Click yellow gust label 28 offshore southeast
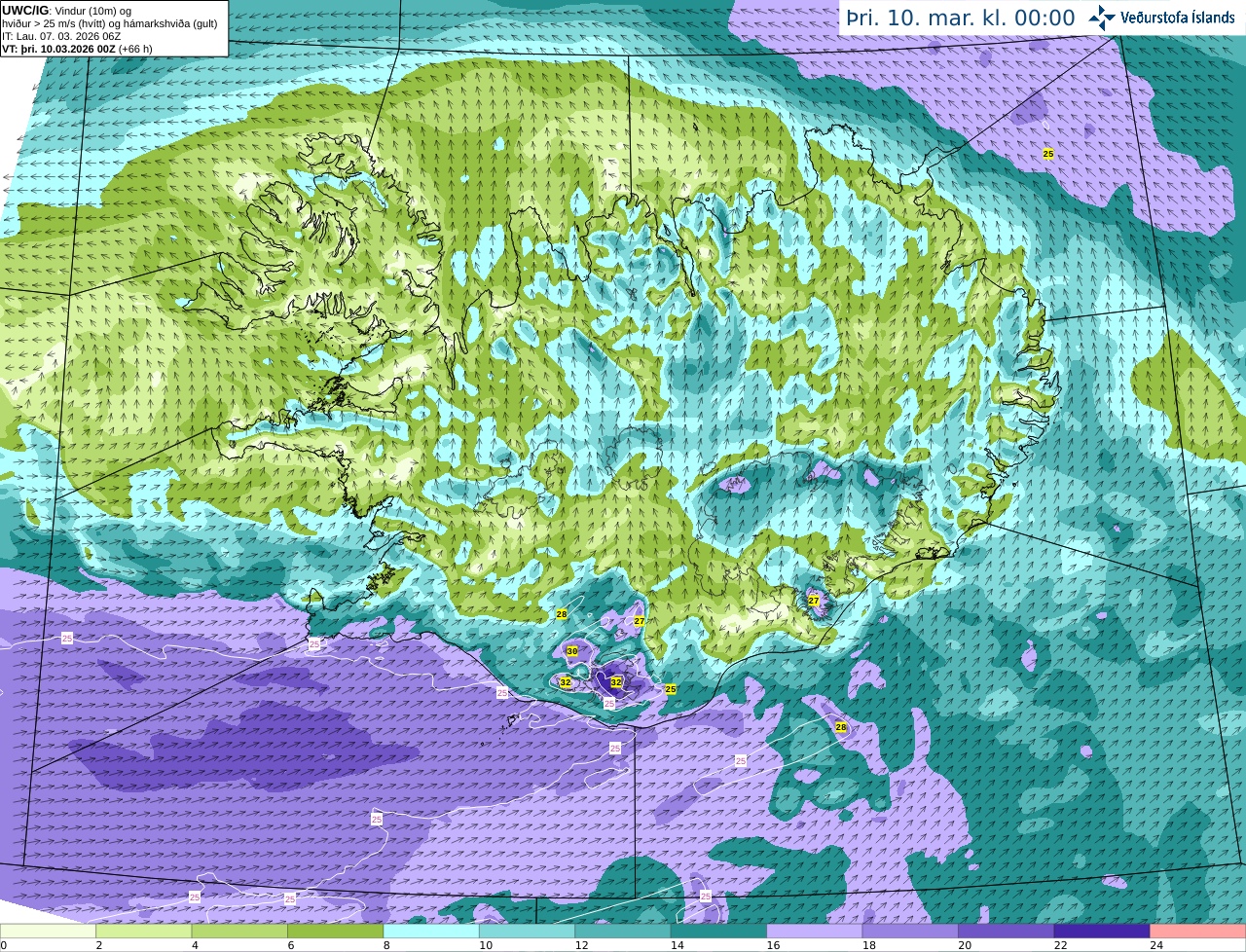 click(x=841, y=727)
